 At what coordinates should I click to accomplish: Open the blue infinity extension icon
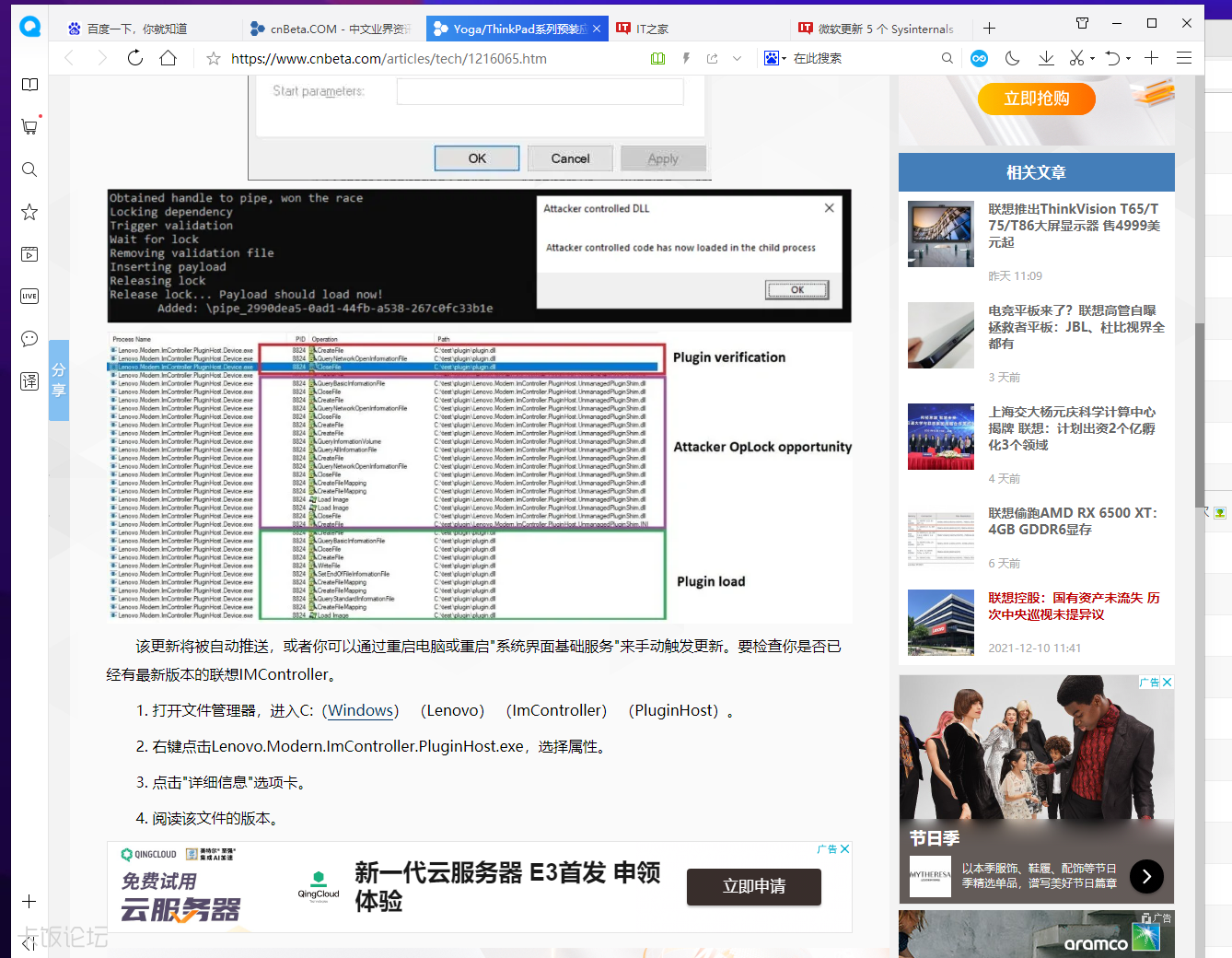point(980,58)
